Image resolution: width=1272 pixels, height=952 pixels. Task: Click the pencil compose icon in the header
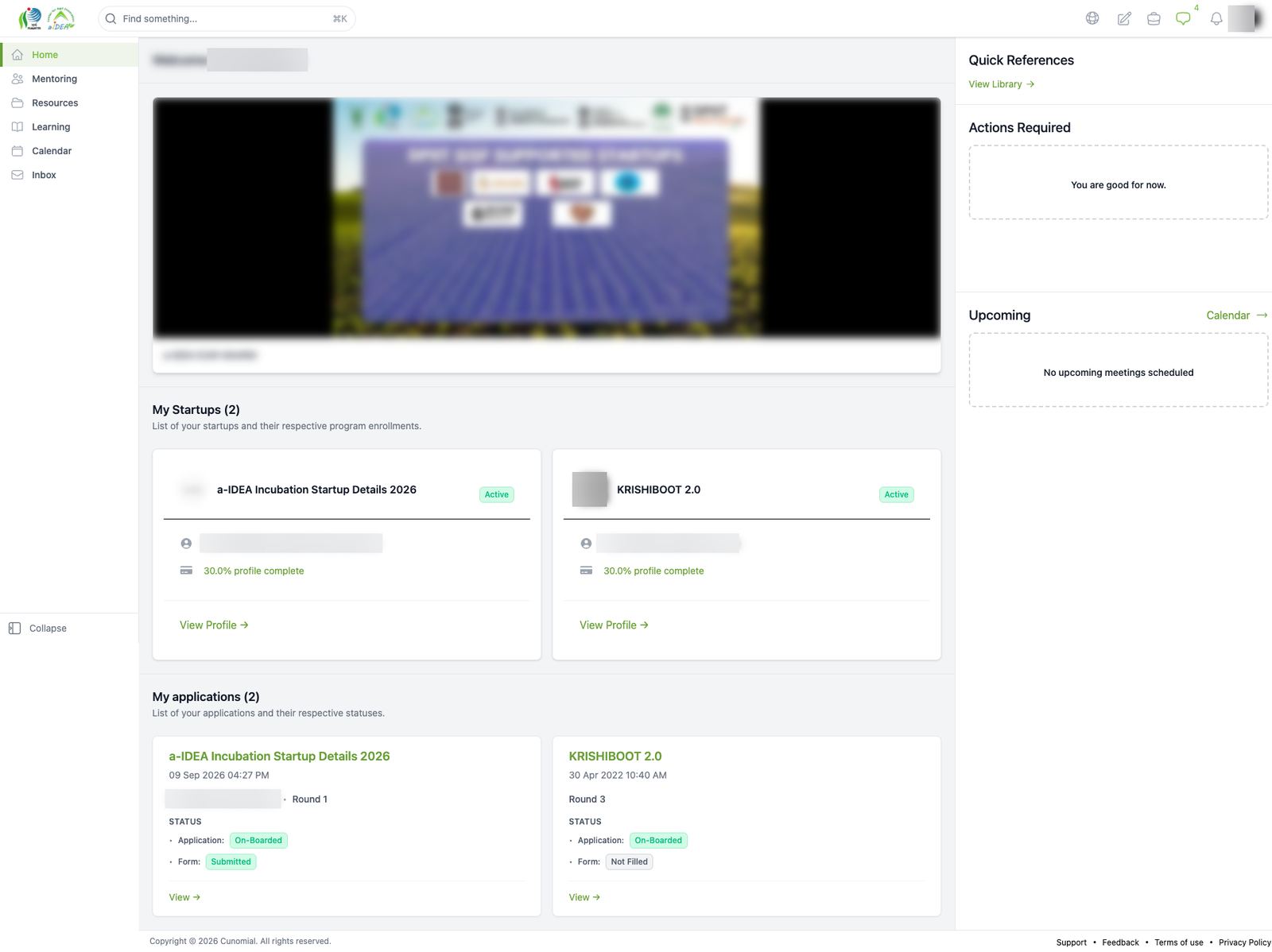tap(1124, 18)
